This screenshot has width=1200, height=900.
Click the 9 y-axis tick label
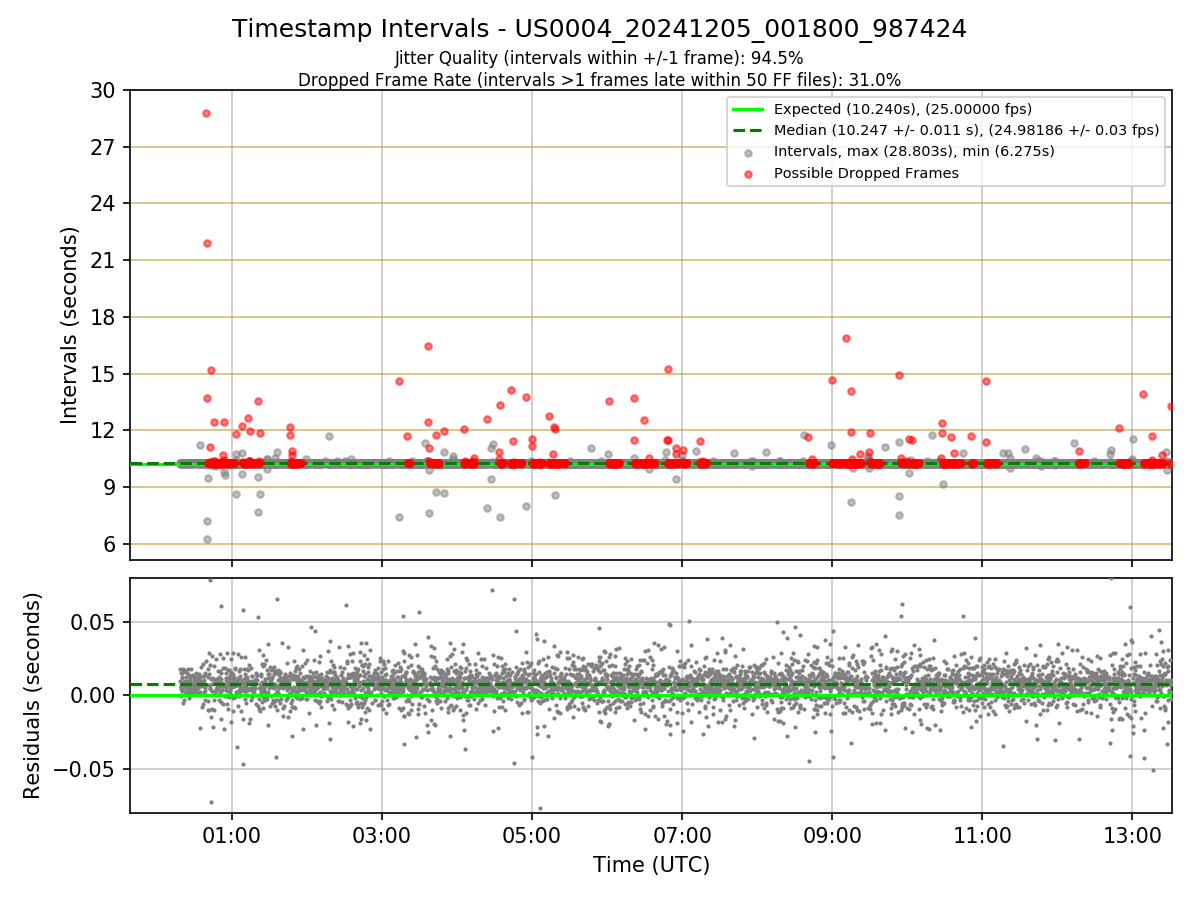click(x=110, y=488)
